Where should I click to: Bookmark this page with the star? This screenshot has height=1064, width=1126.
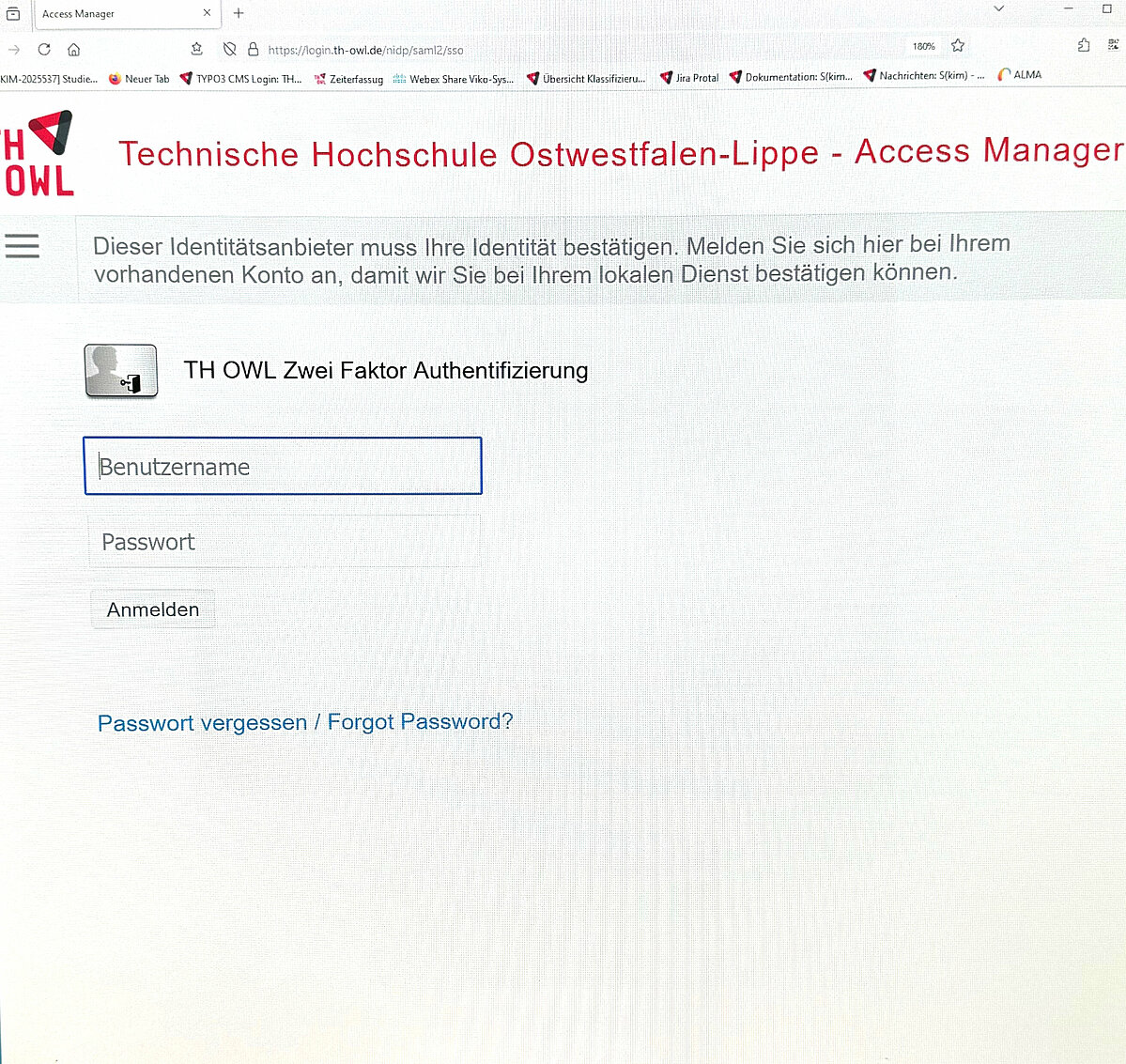957,46
